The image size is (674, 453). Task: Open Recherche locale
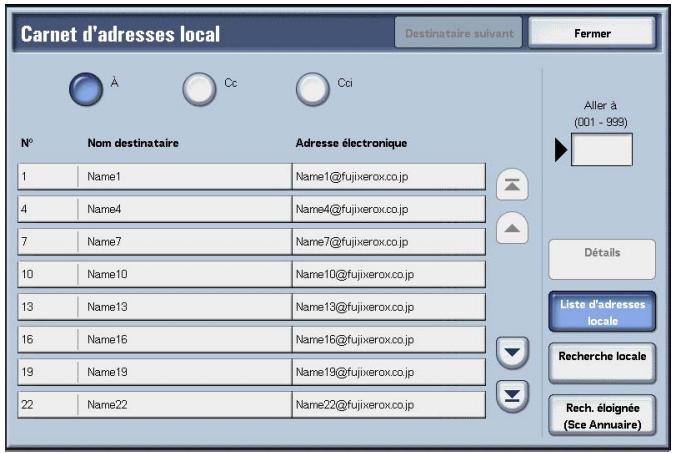point(601,362)
